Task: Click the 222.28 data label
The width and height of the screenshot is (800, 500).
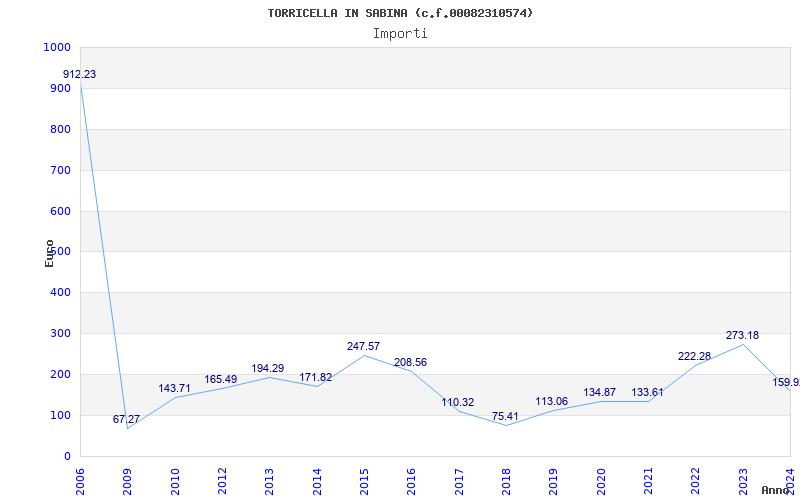Action: click(x=694, y=357)
